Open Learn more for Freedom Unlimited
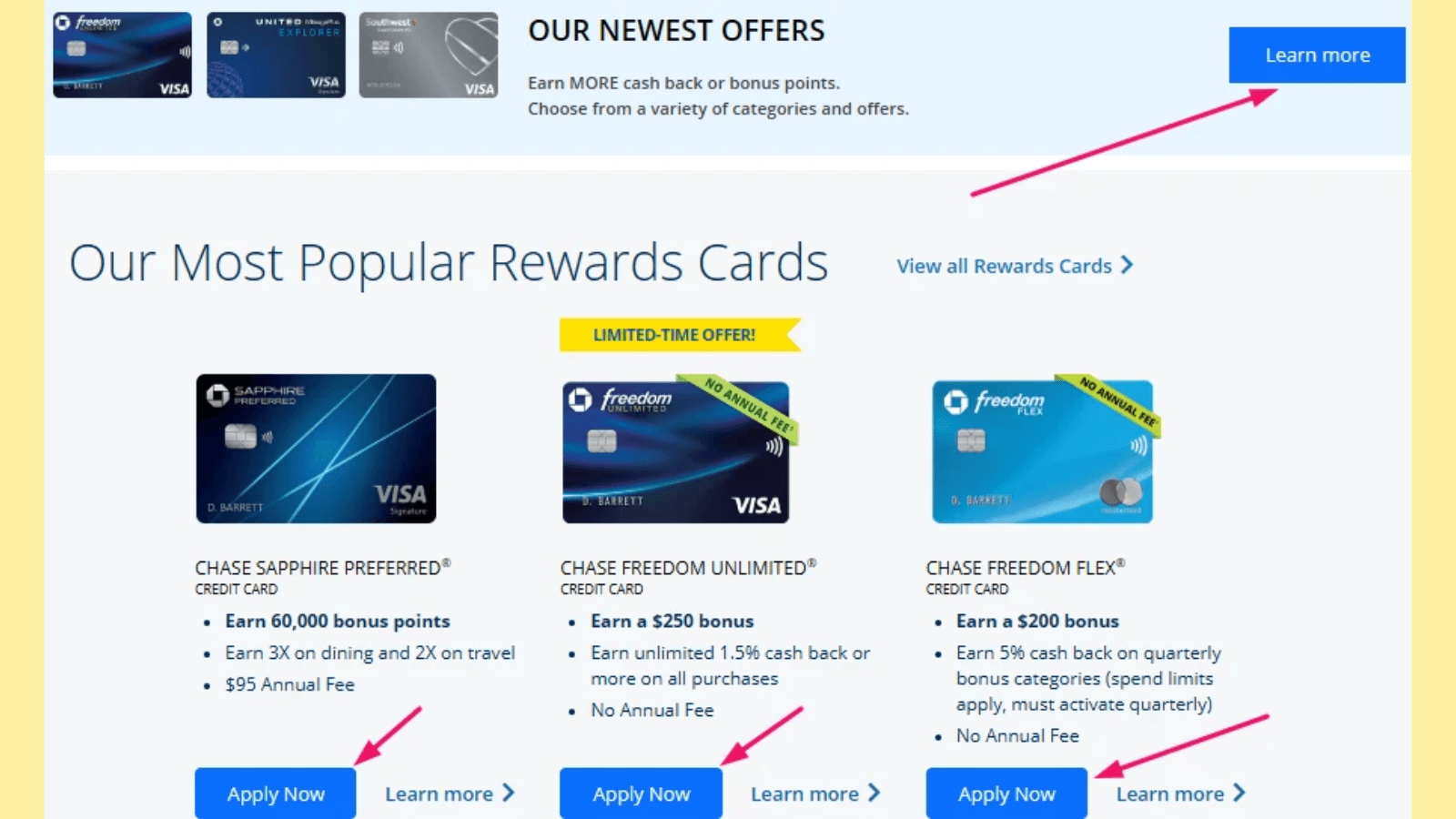 [804, 794]
